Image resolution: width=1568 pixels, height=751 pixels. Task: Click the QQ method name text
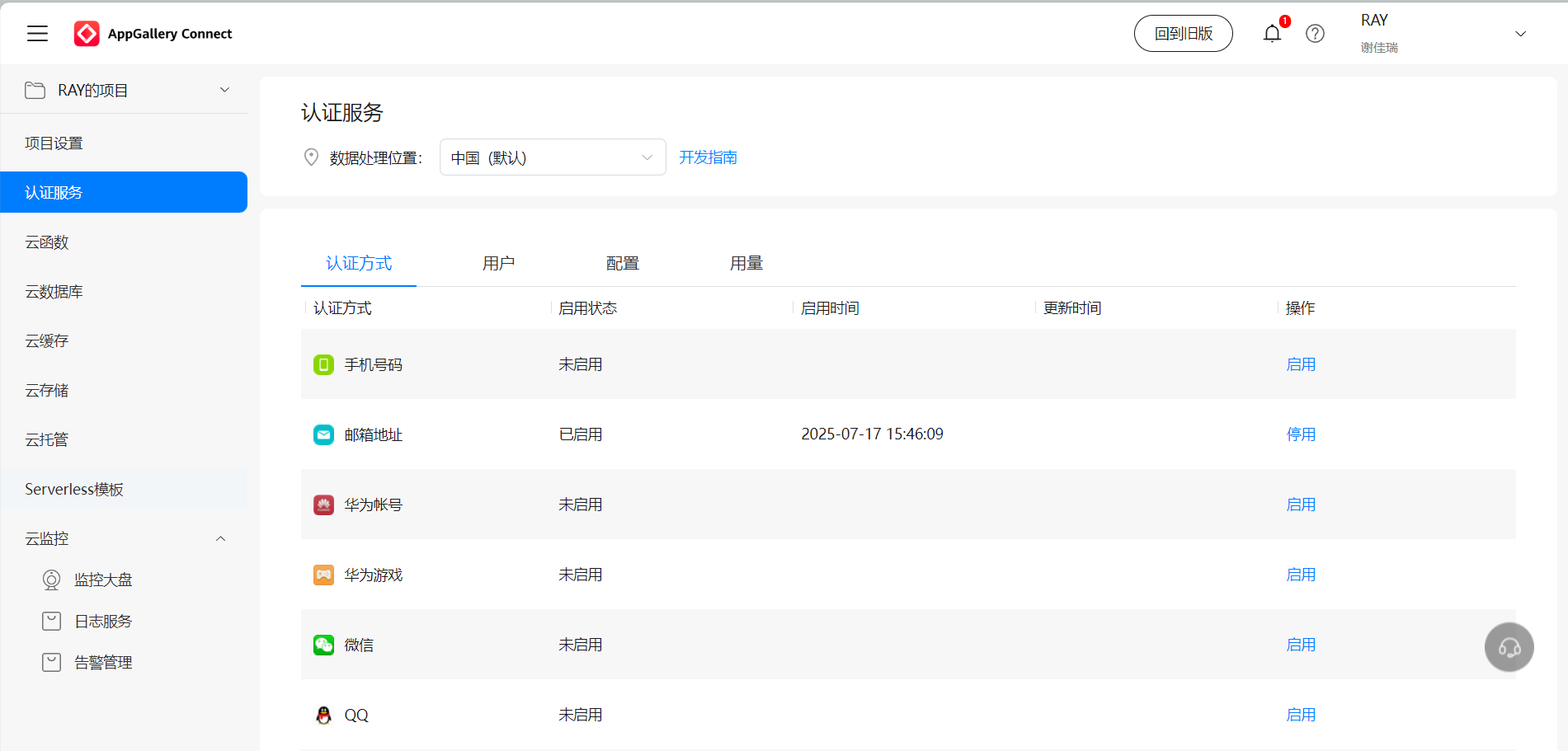coord(356,715)
